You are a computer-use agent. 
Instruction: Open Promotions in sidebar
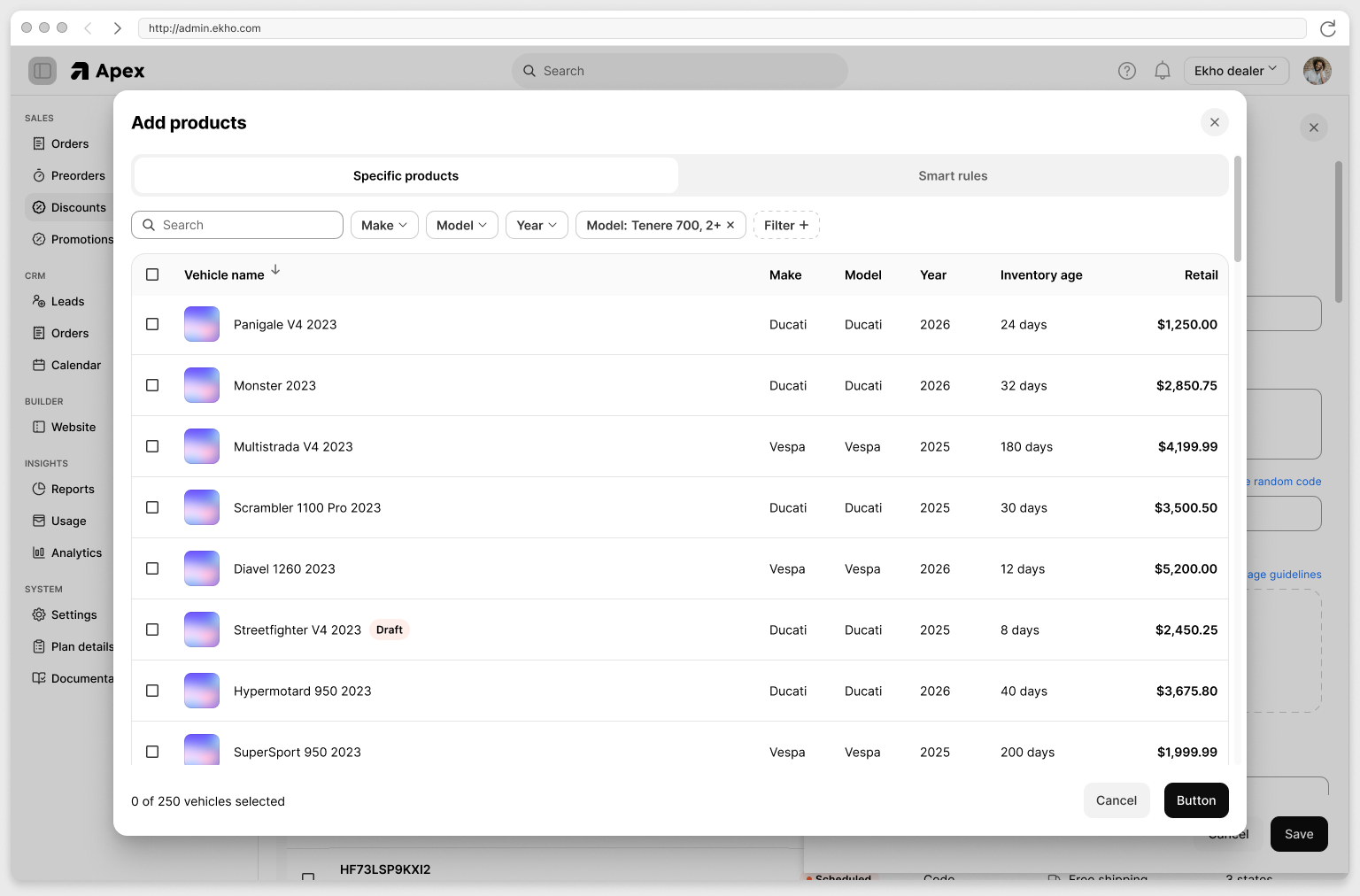(70, 239)
